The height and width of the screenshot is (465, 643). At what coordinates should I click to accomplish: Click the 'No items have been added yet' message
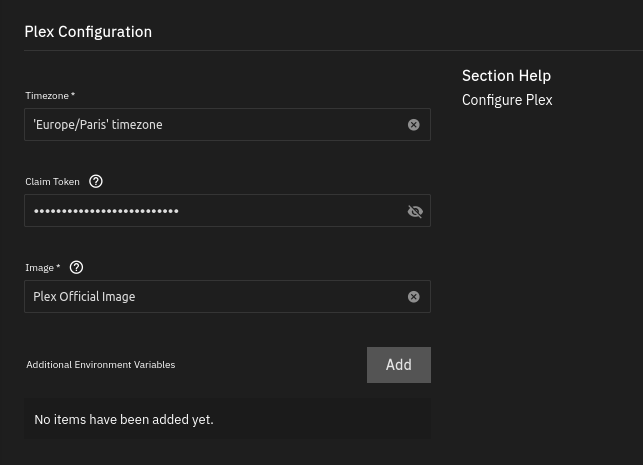(x=123, y=420)
